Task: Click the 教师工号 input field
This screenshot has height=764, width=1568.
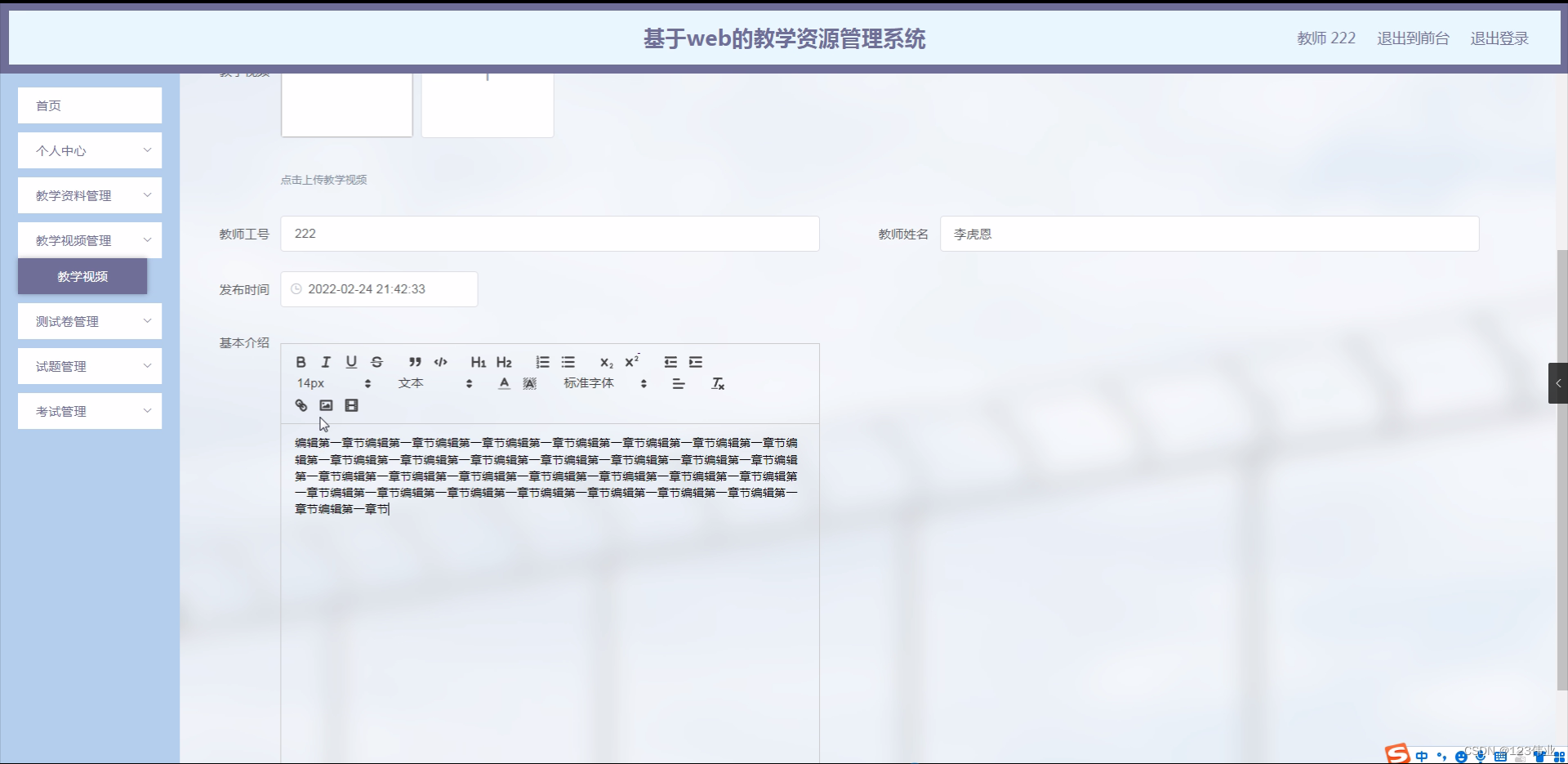Action: (x=550, y=234)
